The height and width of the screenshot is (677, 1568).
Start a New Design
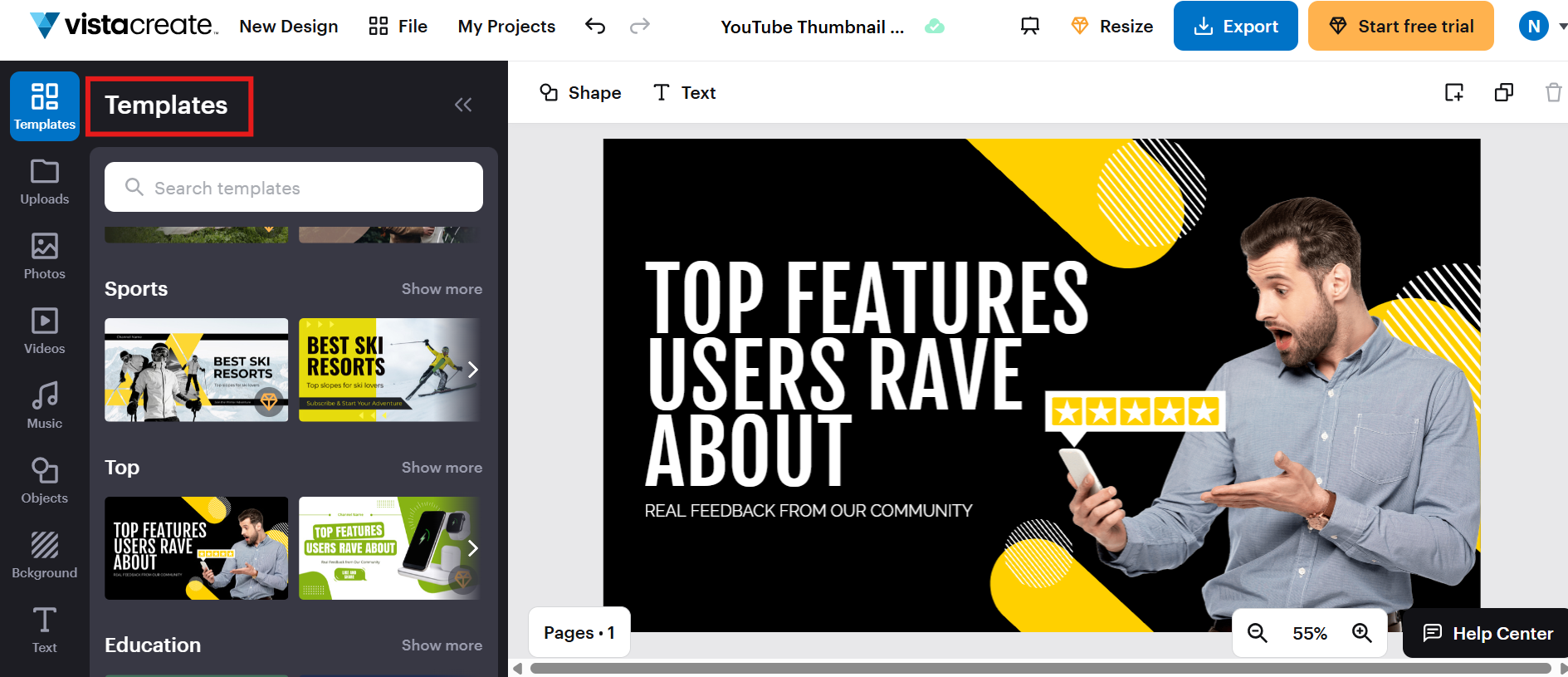(x=289, y=27)
